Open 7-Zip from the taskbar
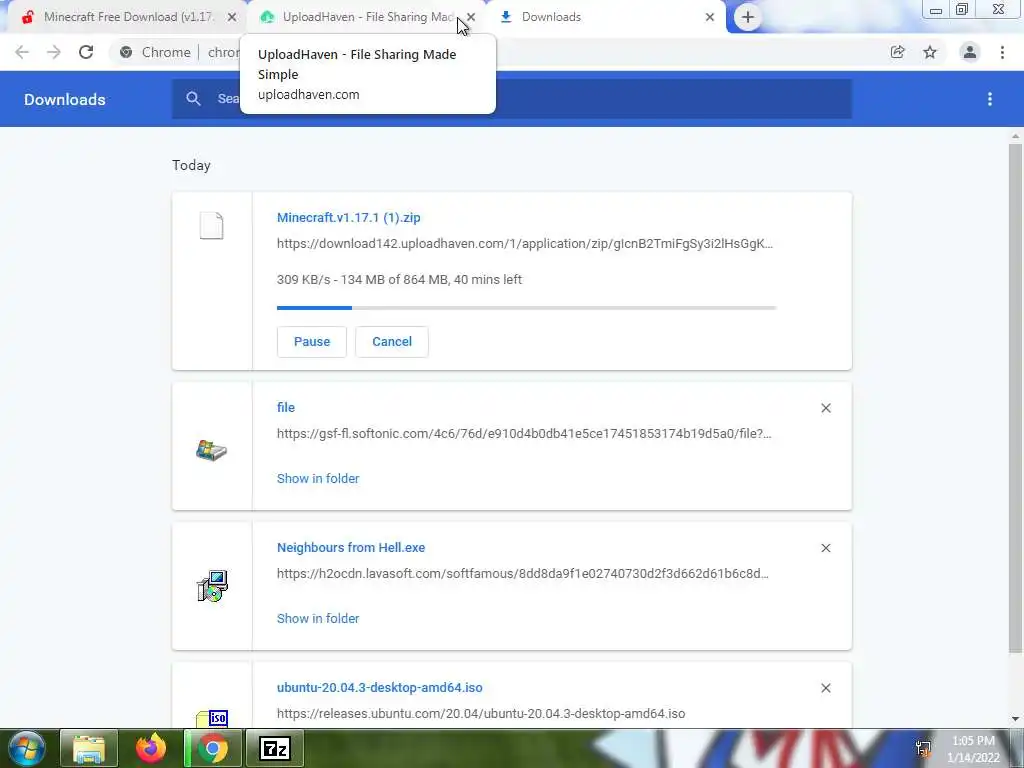The image size is (1024, 768). 274,748
